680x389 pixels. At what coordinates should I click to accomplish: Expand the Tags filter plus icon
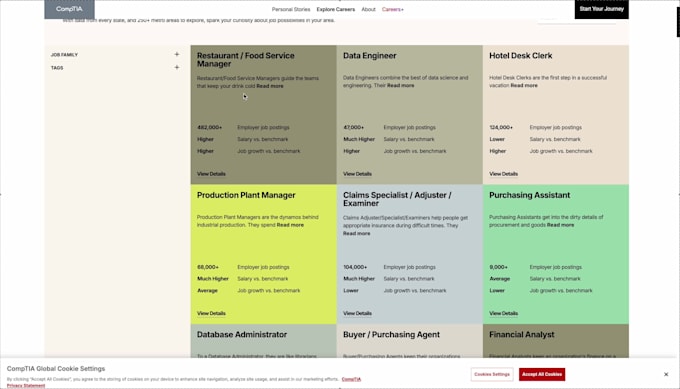(x=177, y=67)
